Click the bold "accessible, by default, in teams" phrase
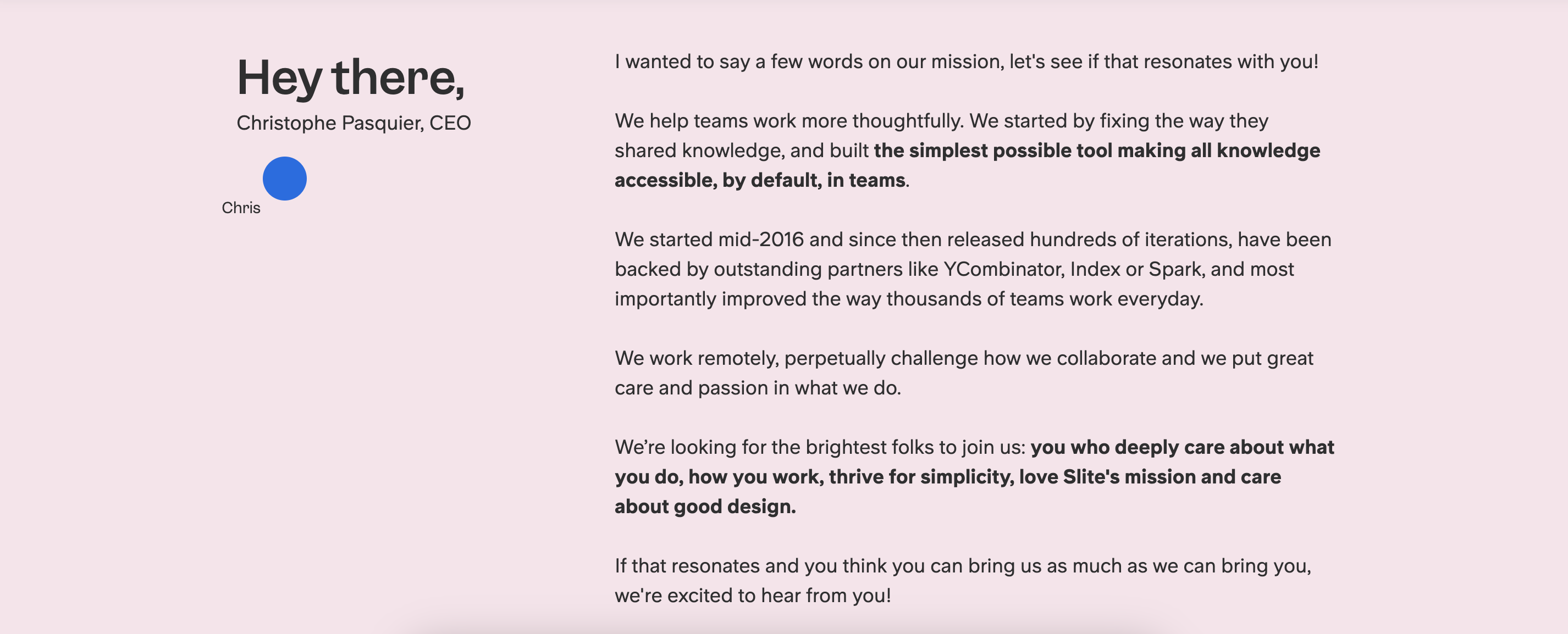Viewport: 1568px width, 634px height. [x=759, y=180]
